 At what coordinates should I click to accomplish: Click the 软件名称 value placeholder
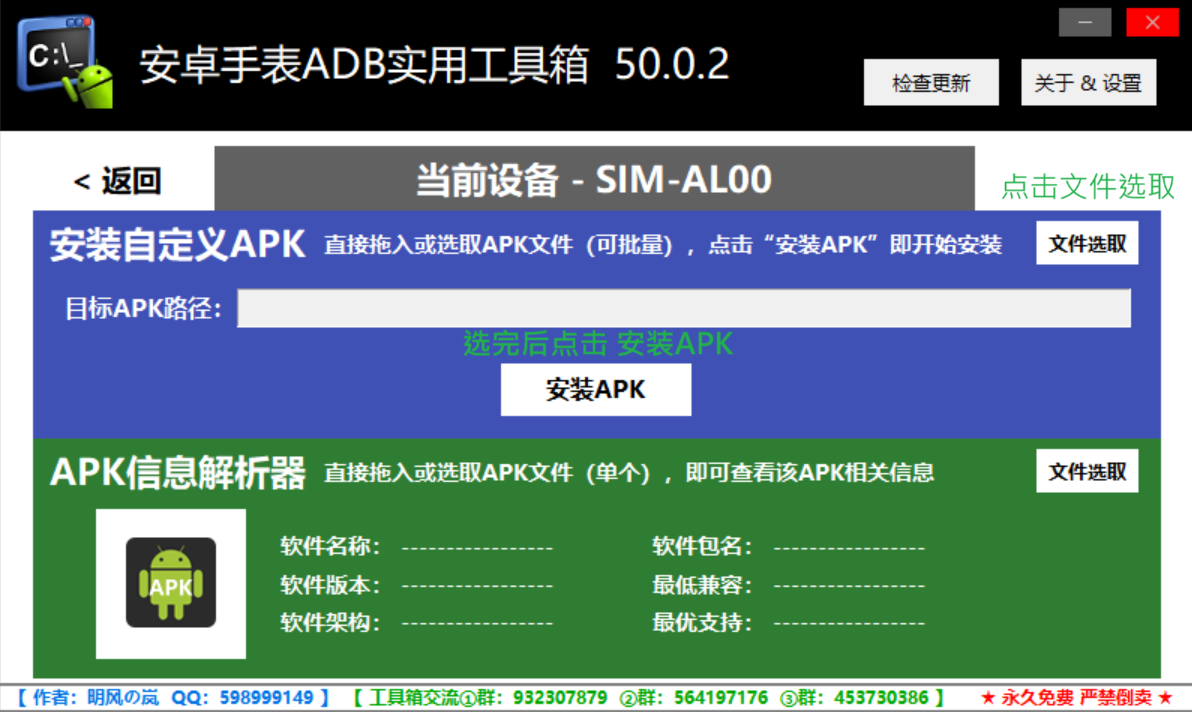tap(477, 548)
